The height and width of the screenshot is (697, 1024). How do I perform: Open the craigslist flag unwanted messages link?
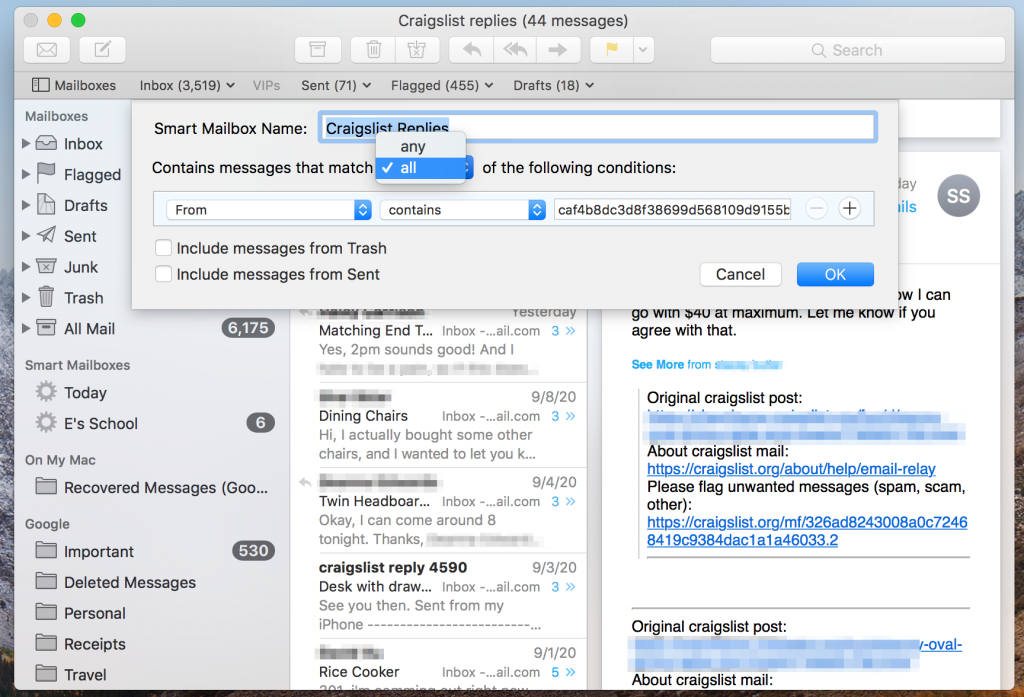click(x=807, y=531)
